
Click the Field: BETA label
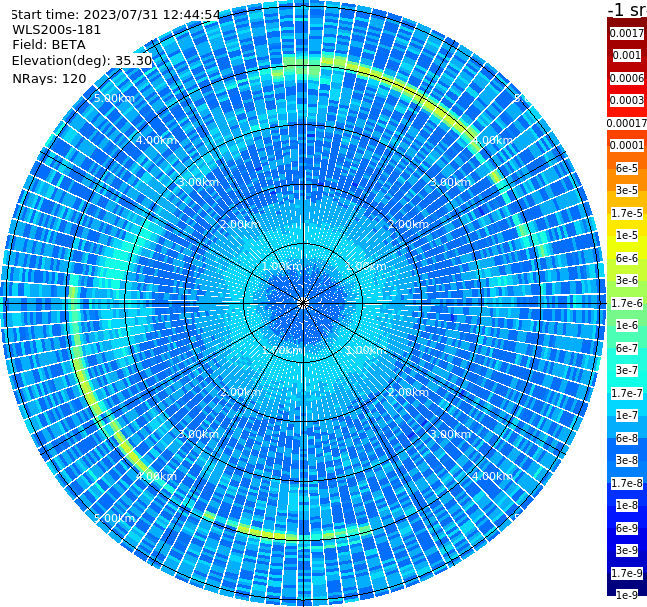pyautogui.click(x=49, y=45)
